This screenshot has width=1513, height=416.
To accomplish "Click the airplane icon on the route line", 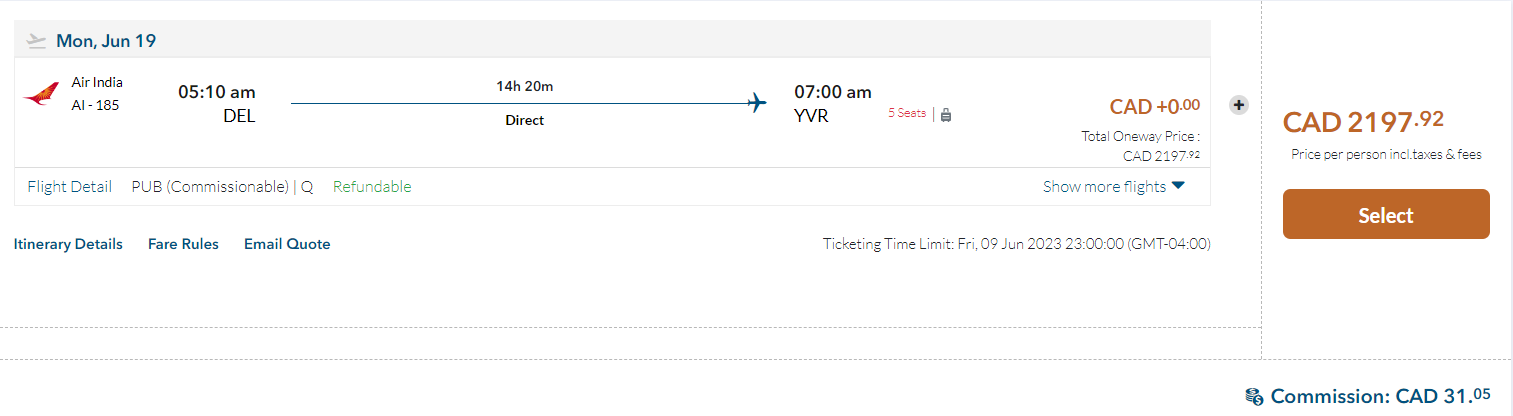I will 757,102.
